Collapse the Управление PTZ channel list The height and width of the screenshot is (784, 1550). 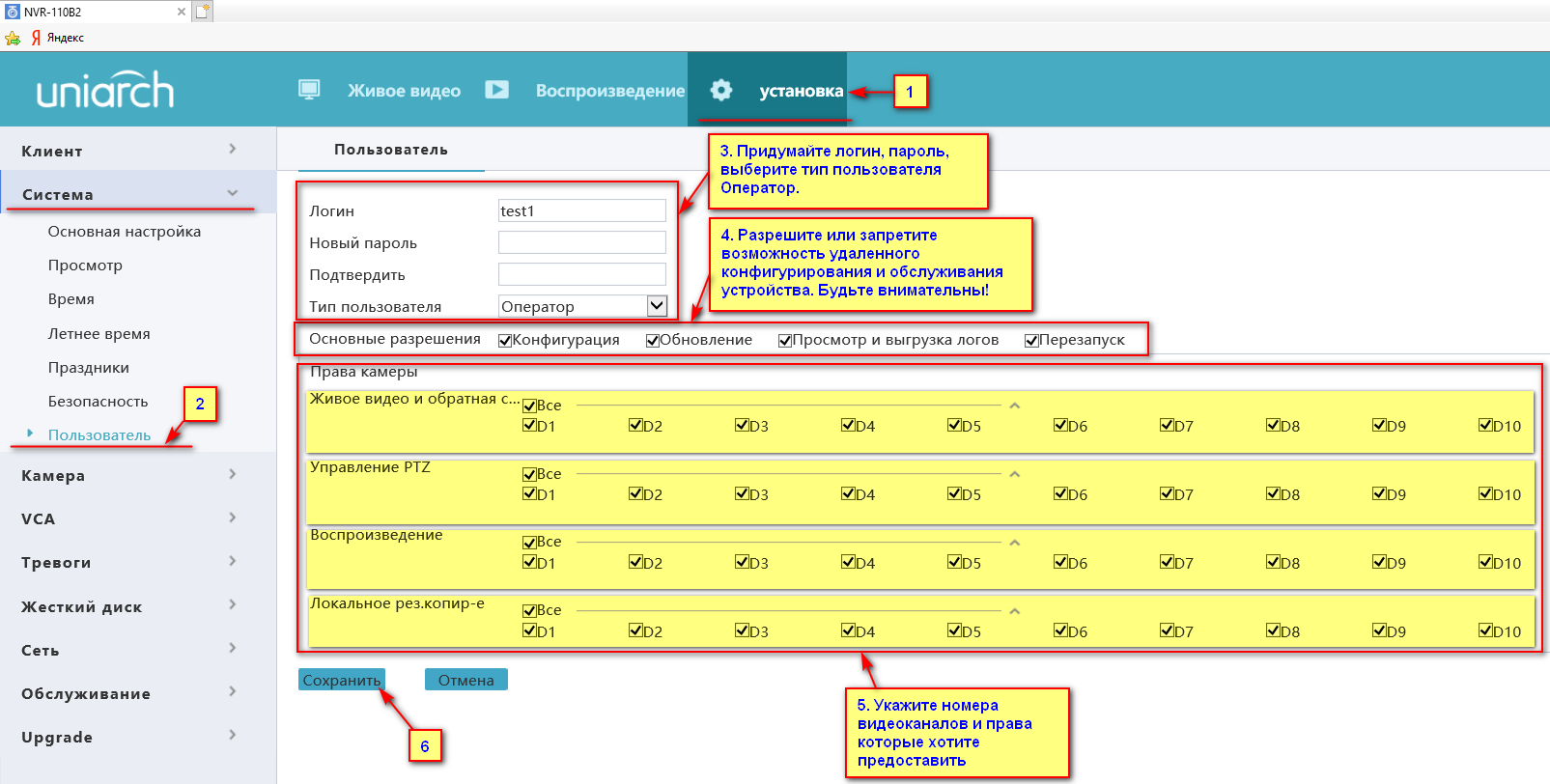pos(1014,474)
